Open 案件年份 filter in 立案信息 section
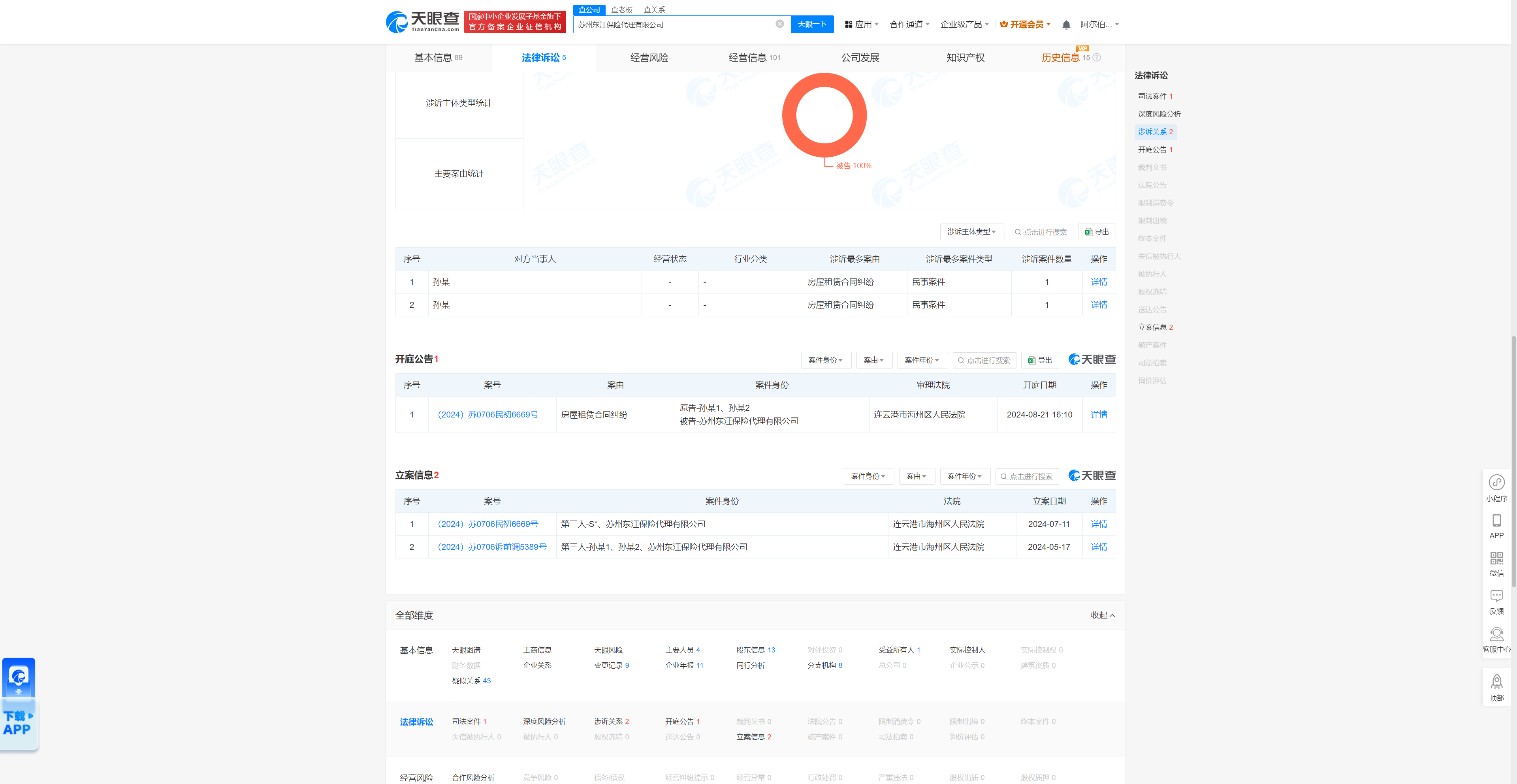Image resolution: width=1517 pixels, height=784 pixels. click(x=965, y=476)
